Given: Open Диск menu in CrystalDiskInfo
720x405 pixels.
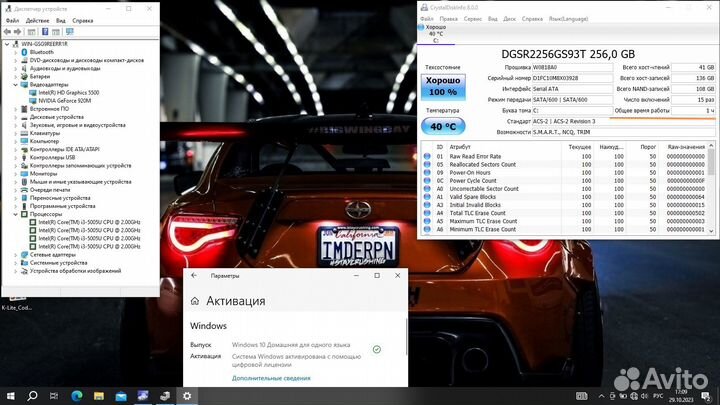Looking at the screenshot, I should pos(509,19).
